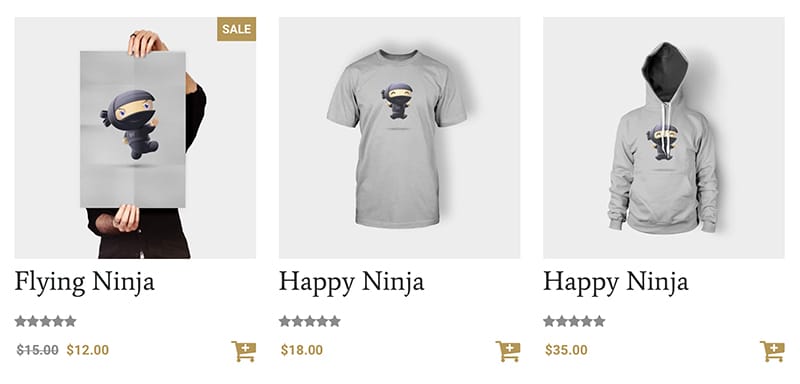Click the first star of Flying Ninja rating
This screenshot has height=384, width=800.
tap(20, 321)
